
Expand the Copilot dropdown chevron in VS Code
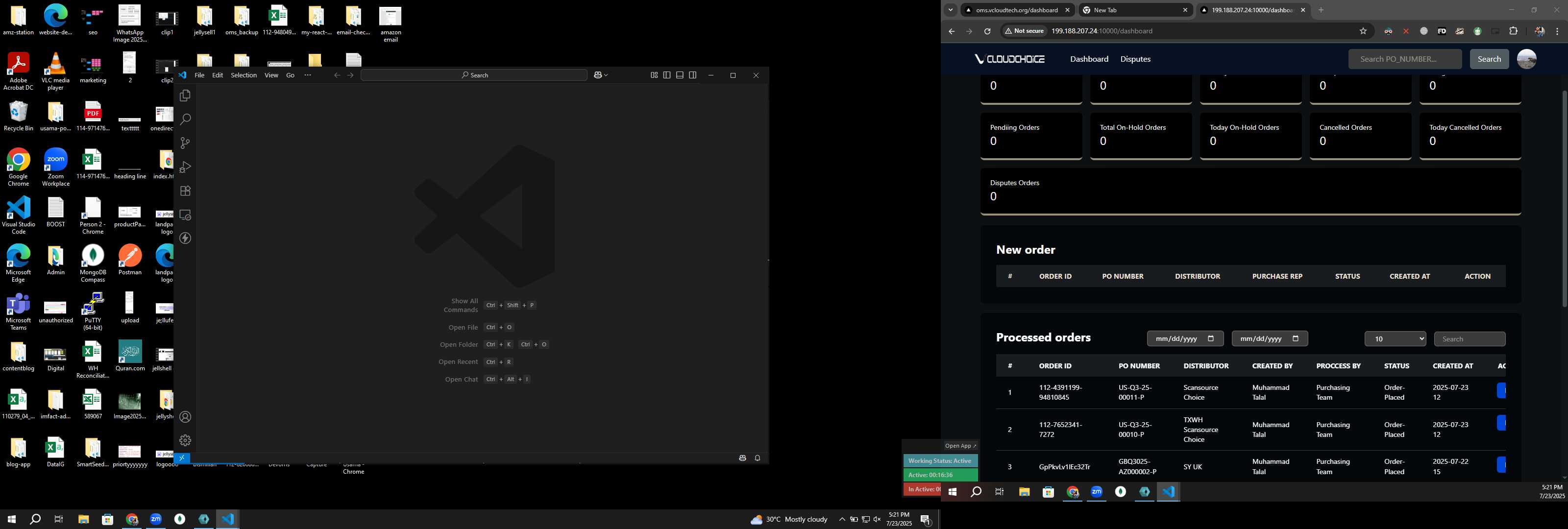coord(606,75)
